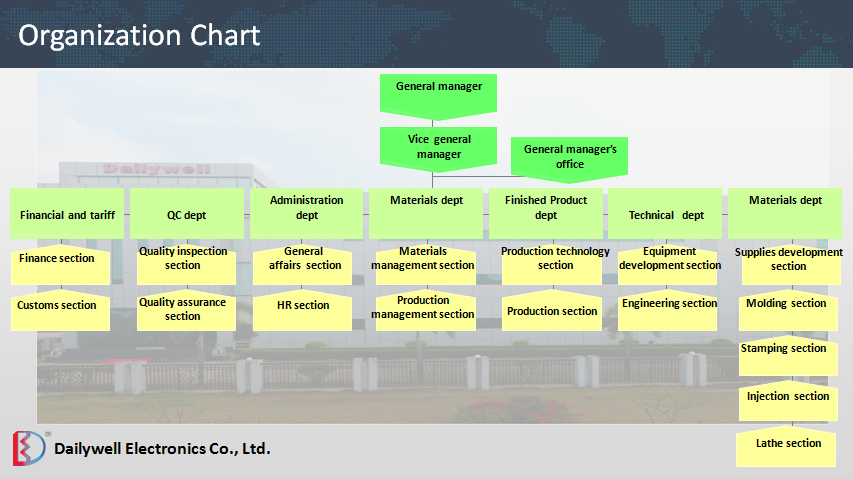853x479 pixels.
Task: Click the Dailywell red logo icon
Action: coord(29,449)
